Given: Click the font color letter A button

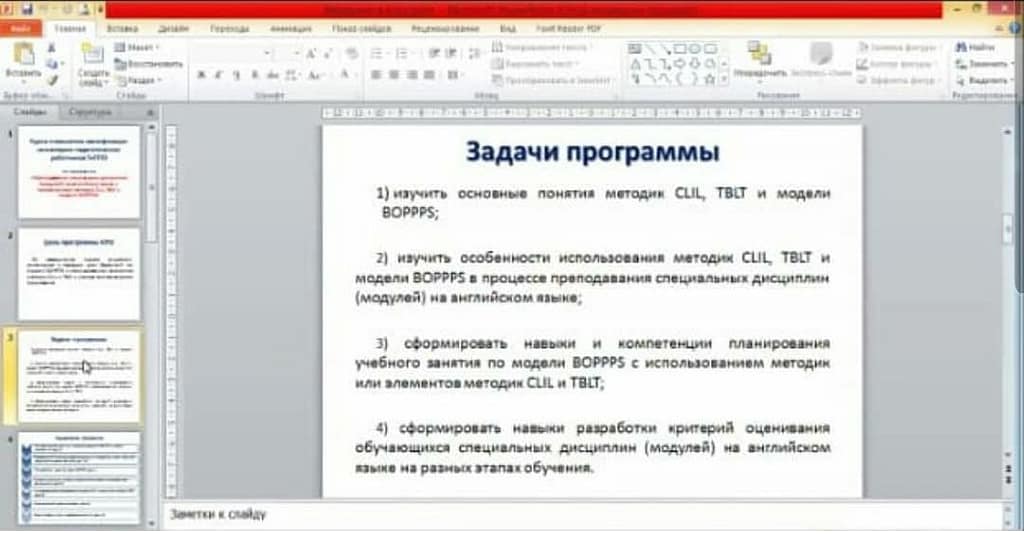Looking at the screenshot, I should [346, 75].
